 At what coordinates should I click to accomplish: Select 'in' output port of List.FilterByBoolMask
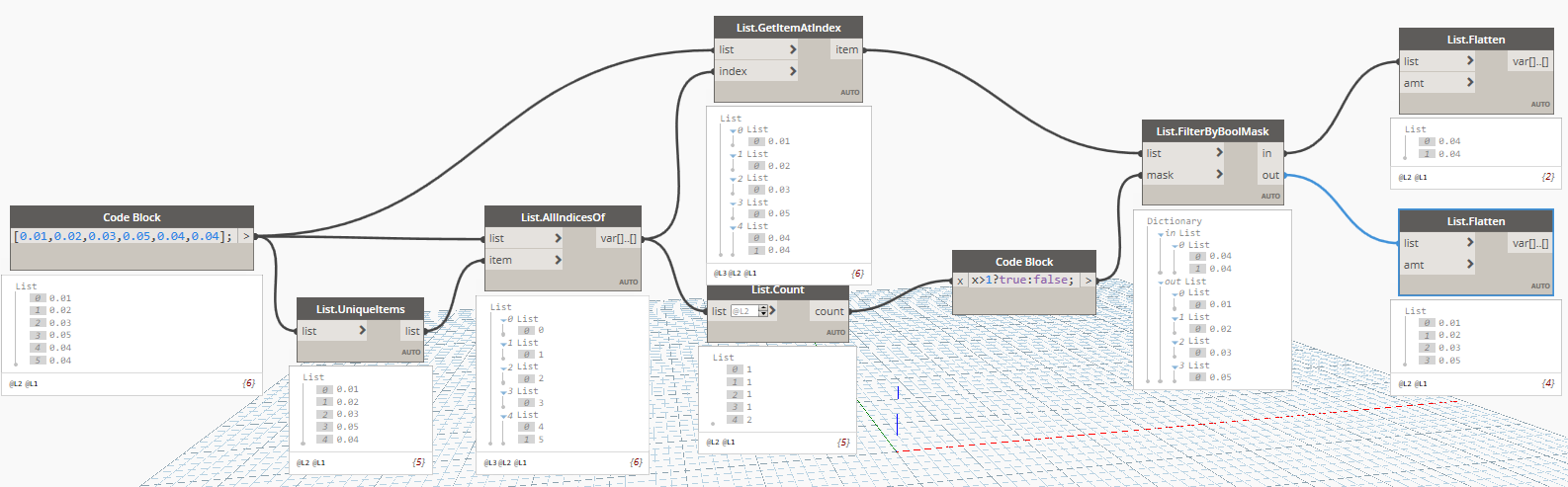click(x=1268, y=153)
